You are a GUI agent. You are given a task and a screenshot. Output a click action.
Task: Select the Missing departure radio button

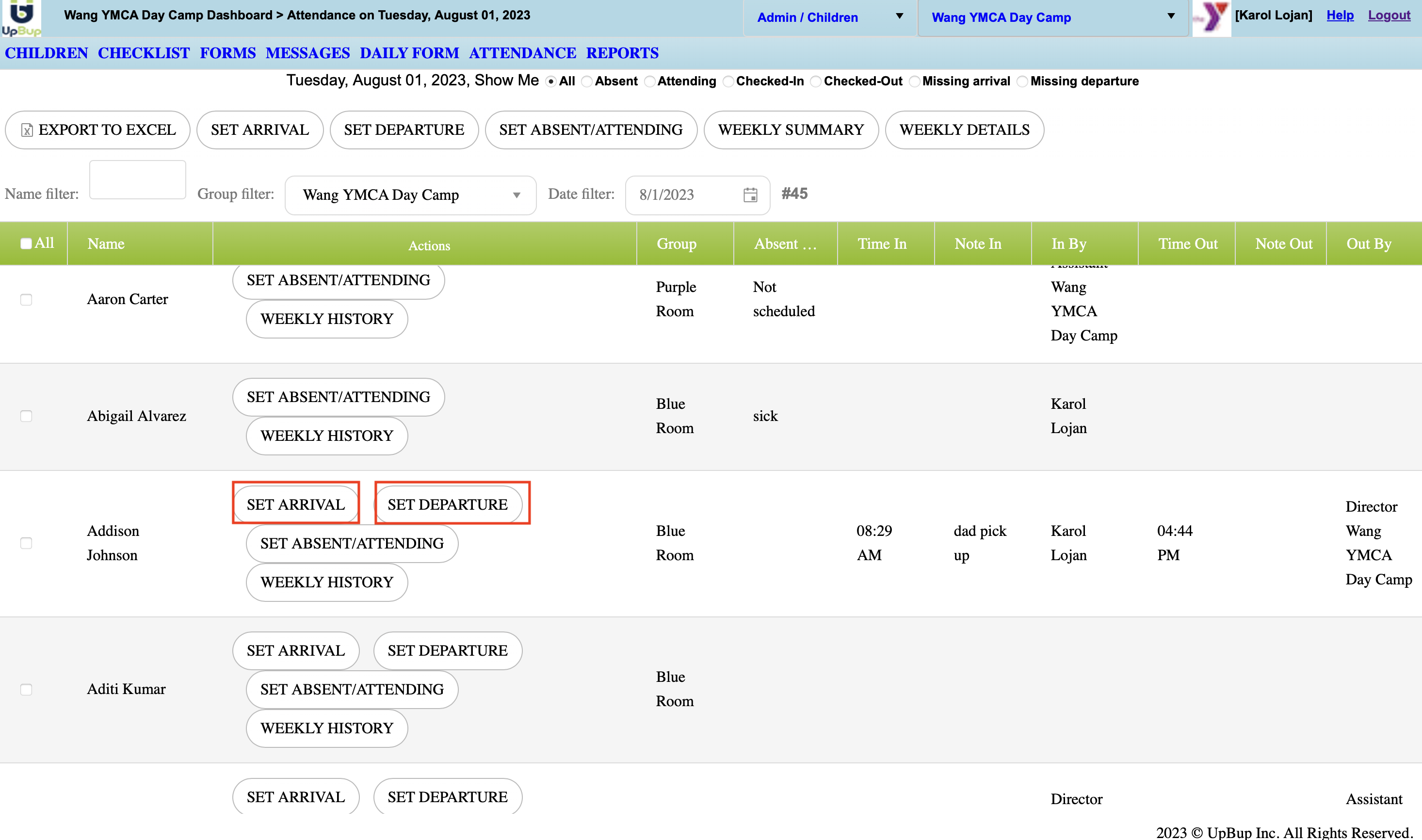click(1022, 81)
